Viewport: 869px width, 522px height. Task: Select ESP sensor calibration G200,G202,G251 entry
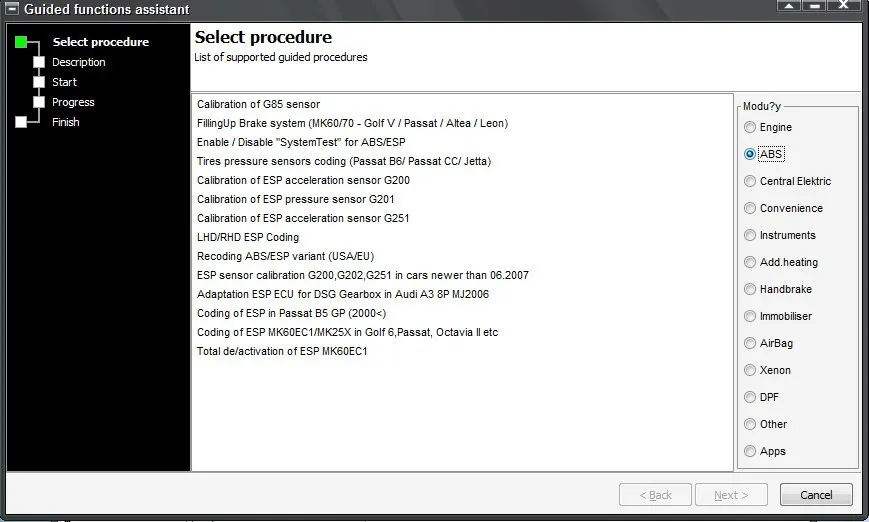coord(362,275)
